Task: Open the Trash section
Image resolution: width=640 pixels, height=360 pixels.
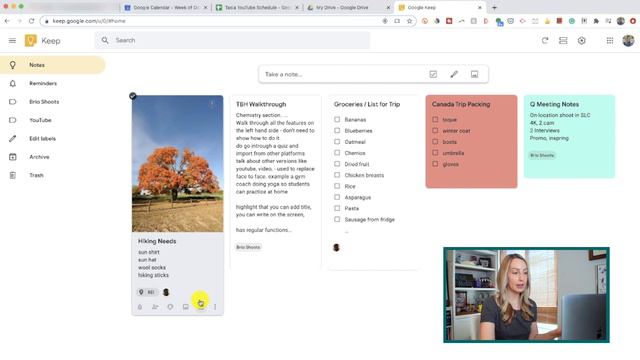Action: click(53, 175)
